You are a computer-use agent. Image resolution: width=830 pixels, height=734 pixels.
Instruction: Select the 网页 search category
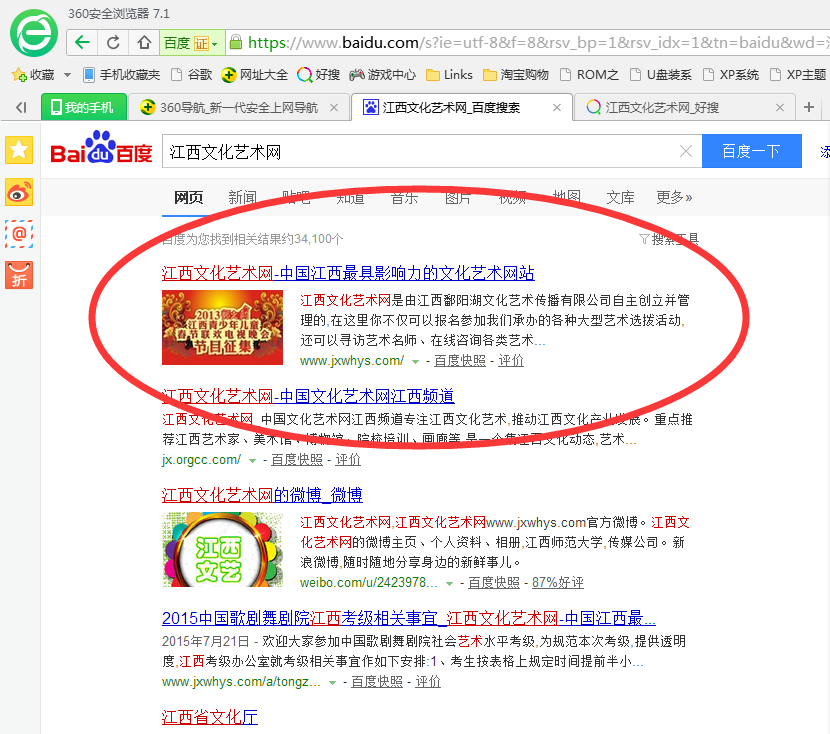tap(188, 197)
